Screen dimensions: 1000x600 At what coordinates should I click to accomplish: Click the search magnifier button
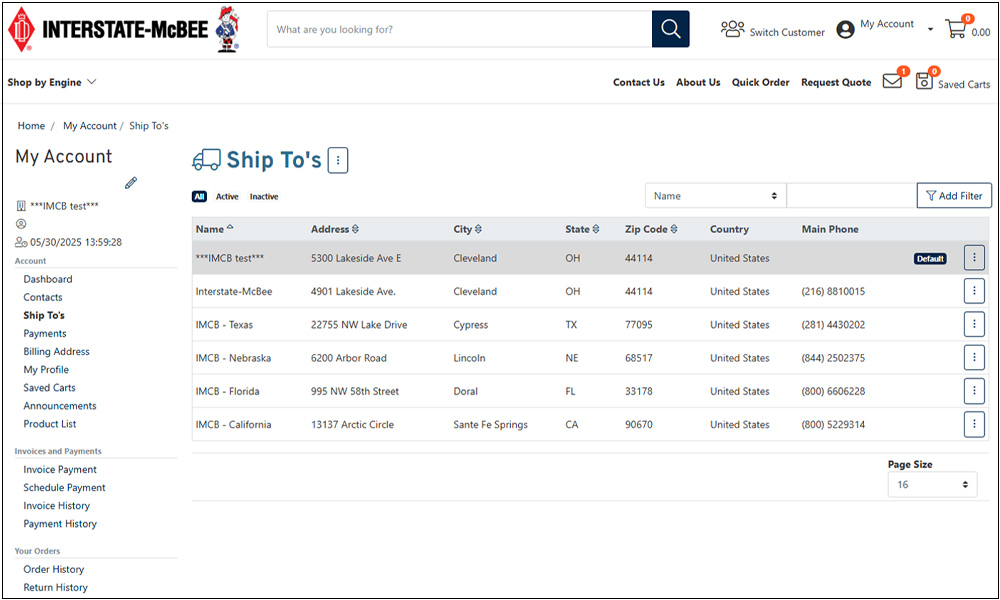click(x=670, y=29)
